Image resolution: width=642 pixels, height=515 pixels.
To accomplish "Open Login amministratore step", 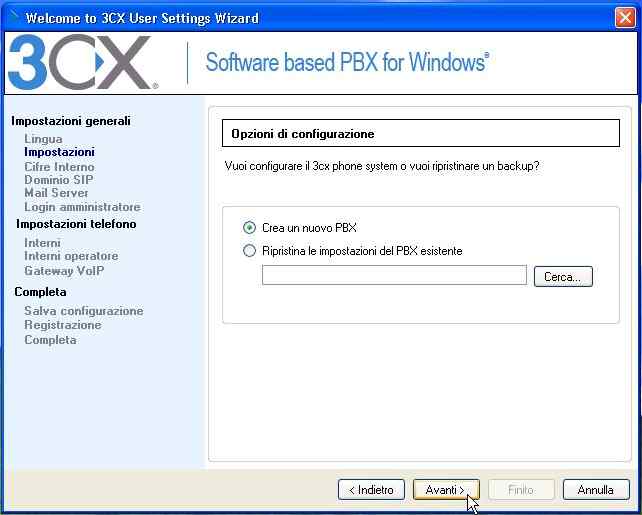I will [82, 207].
